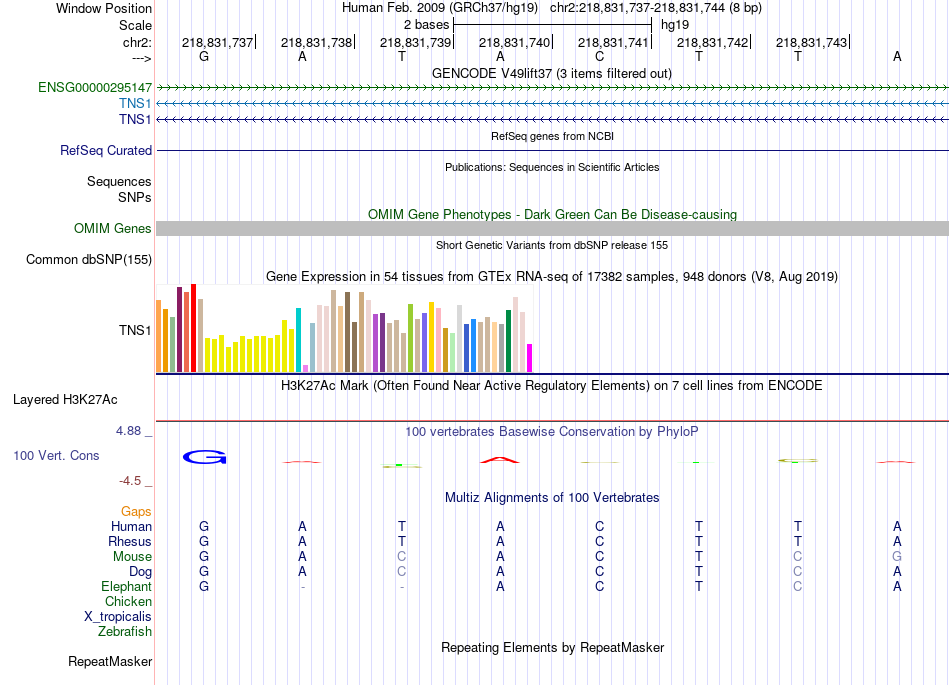Click 'Multiz Alignments of 100 Vertebrates' title
Viewport: 950px width, 685px height.
551,498
